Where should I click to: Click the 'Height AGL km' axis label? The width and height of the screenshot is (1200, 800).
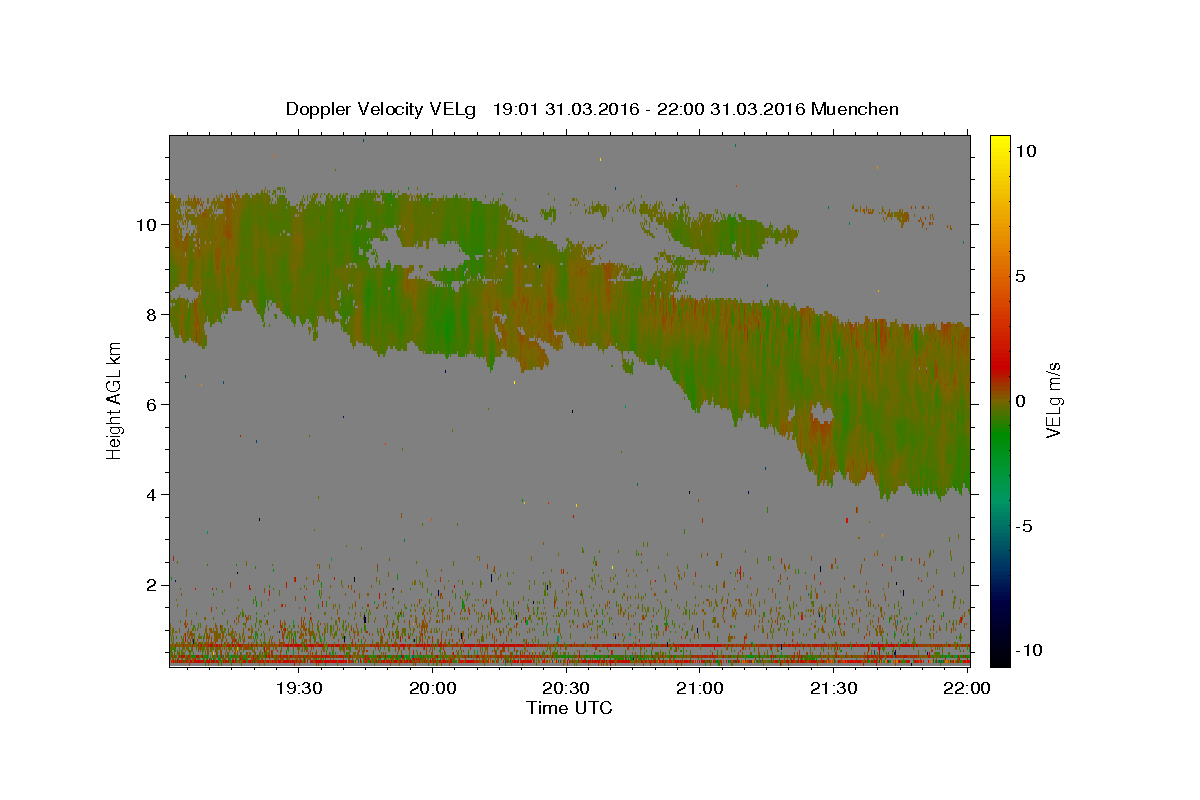114,400
